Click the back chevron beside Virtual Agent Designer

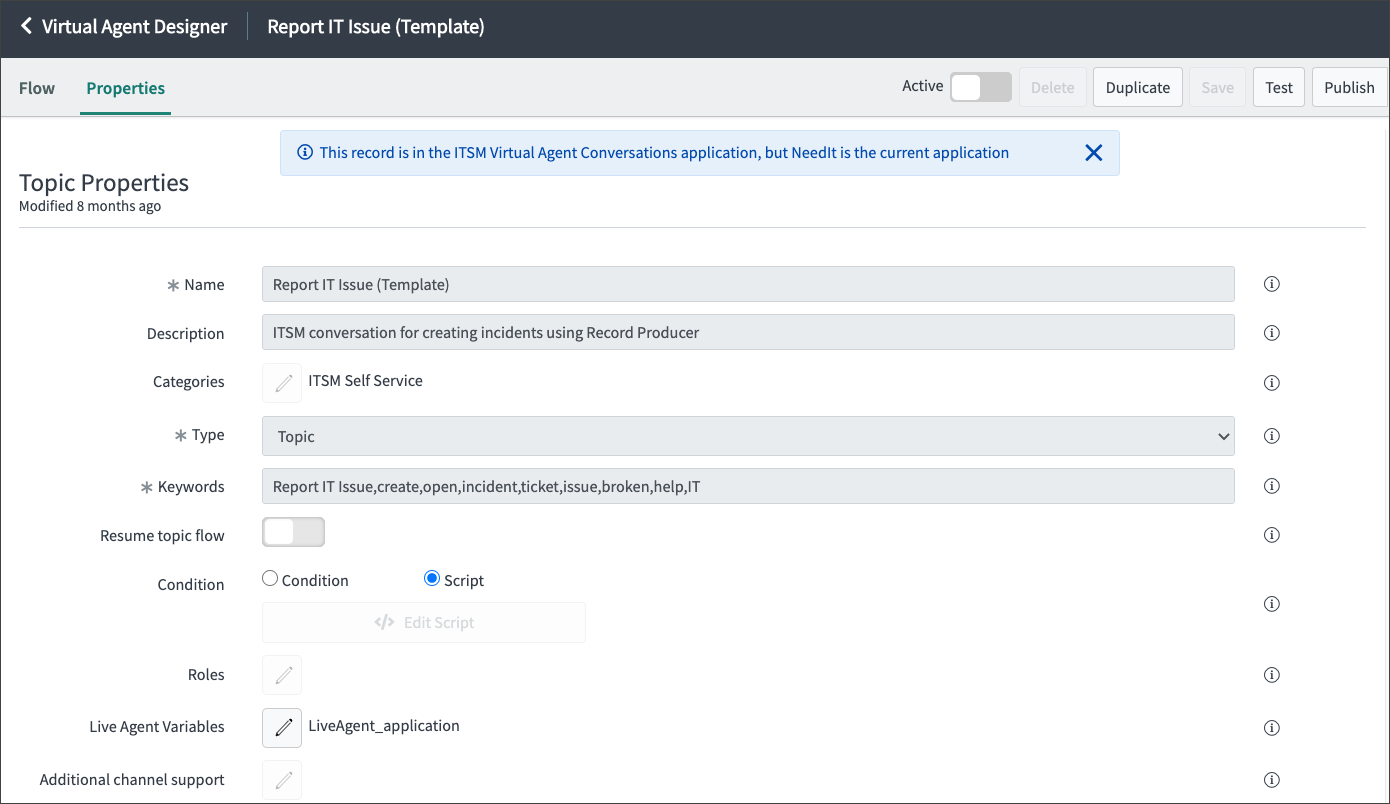25,27
